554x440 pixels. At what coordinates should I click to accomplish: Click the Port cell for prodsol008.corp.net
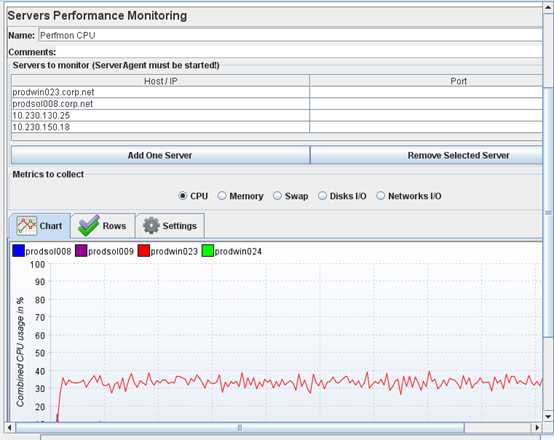click(x=426, y=104)
